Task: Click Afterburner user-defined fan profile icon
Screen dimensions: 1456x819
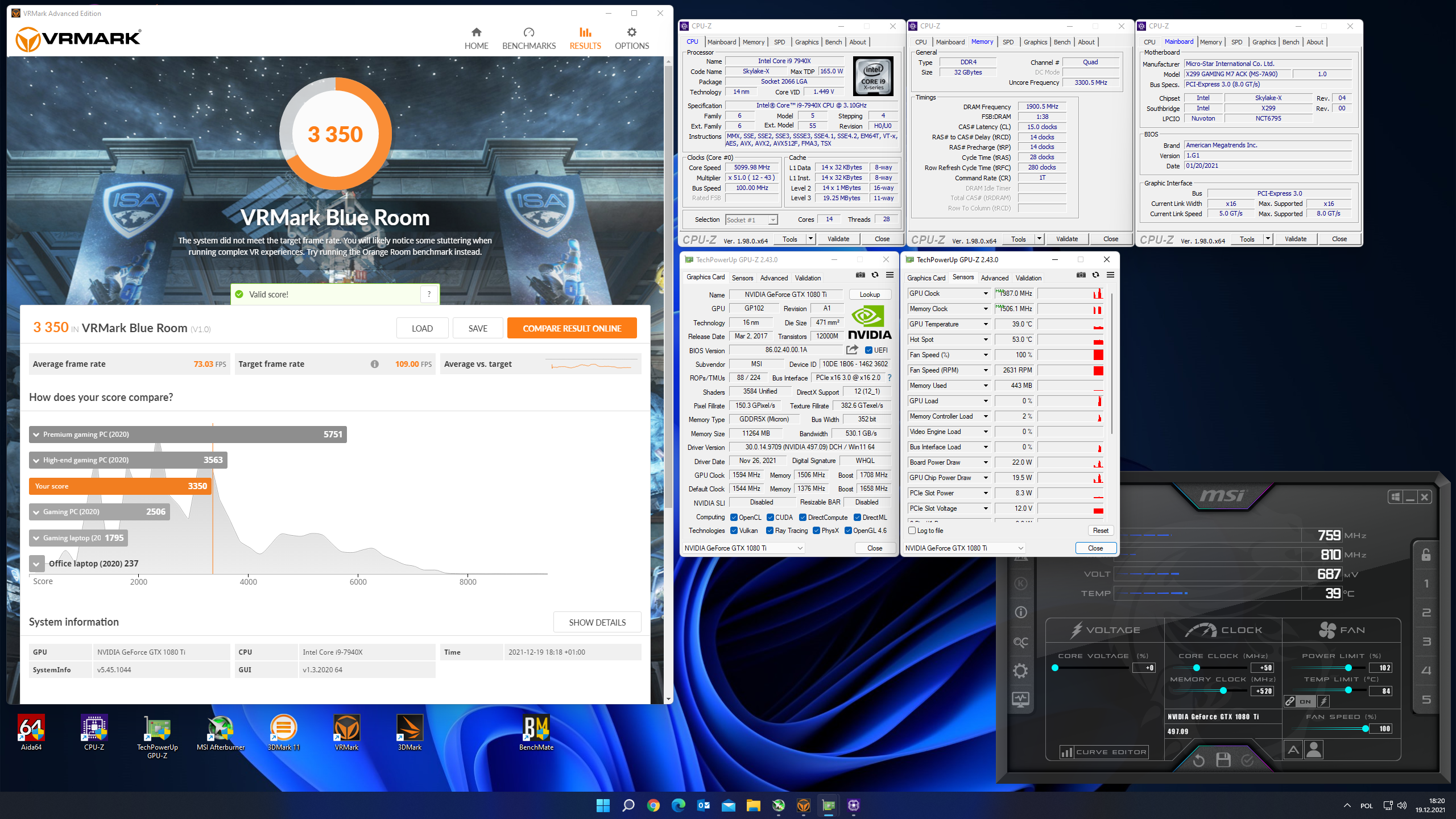Action: 1314,750
